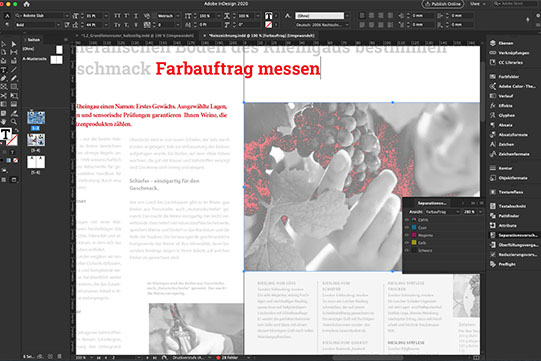Click the fill color swatch in toolbox

[x=6, y=134]
